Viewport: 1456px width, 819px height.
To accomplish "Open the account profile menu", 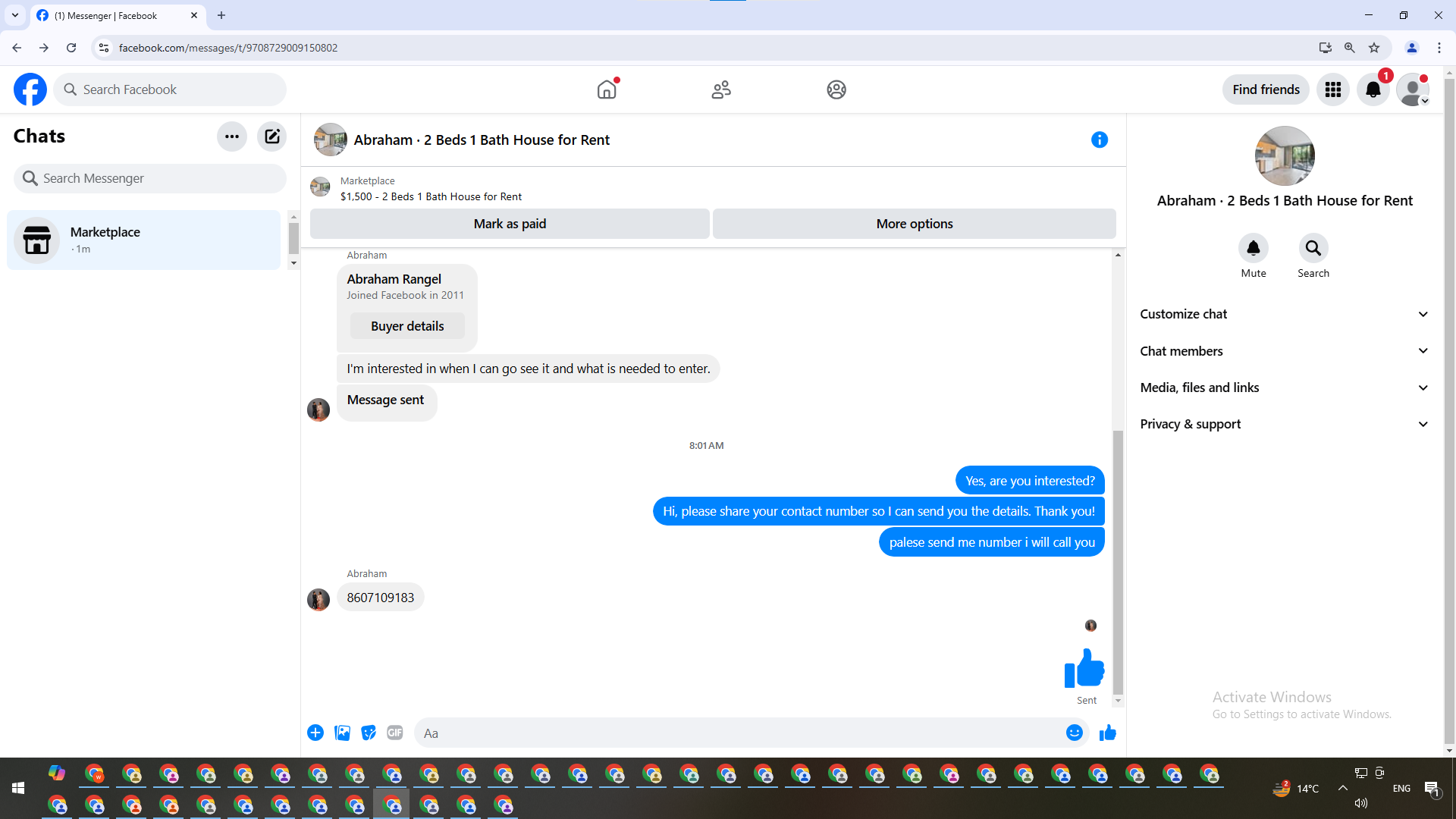I will (1413, 89).
